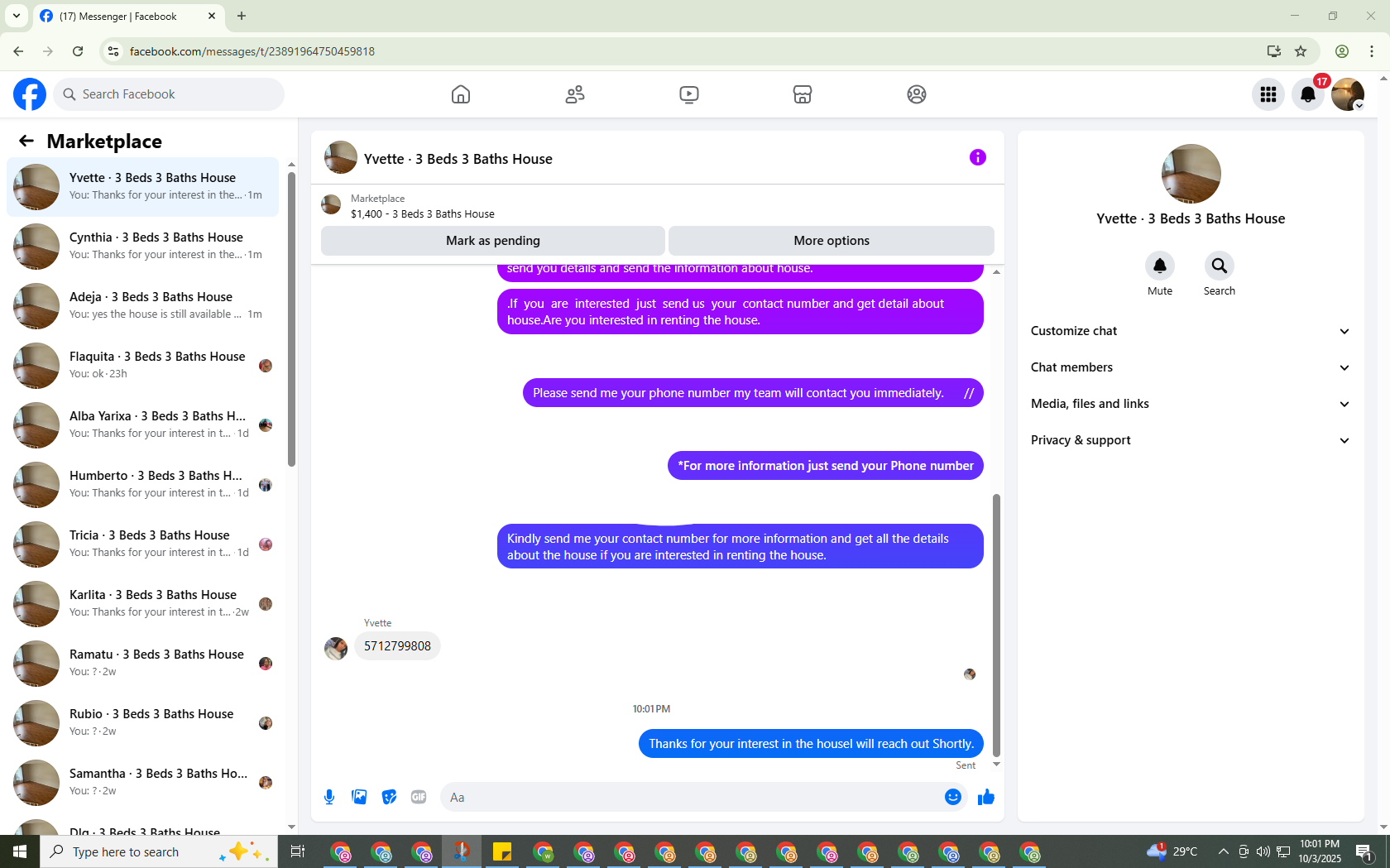The width and height of the screenshot is (1390, 868).
Task: Open the Facebook menu grid icon
Action: click(x=1268, y=94)
